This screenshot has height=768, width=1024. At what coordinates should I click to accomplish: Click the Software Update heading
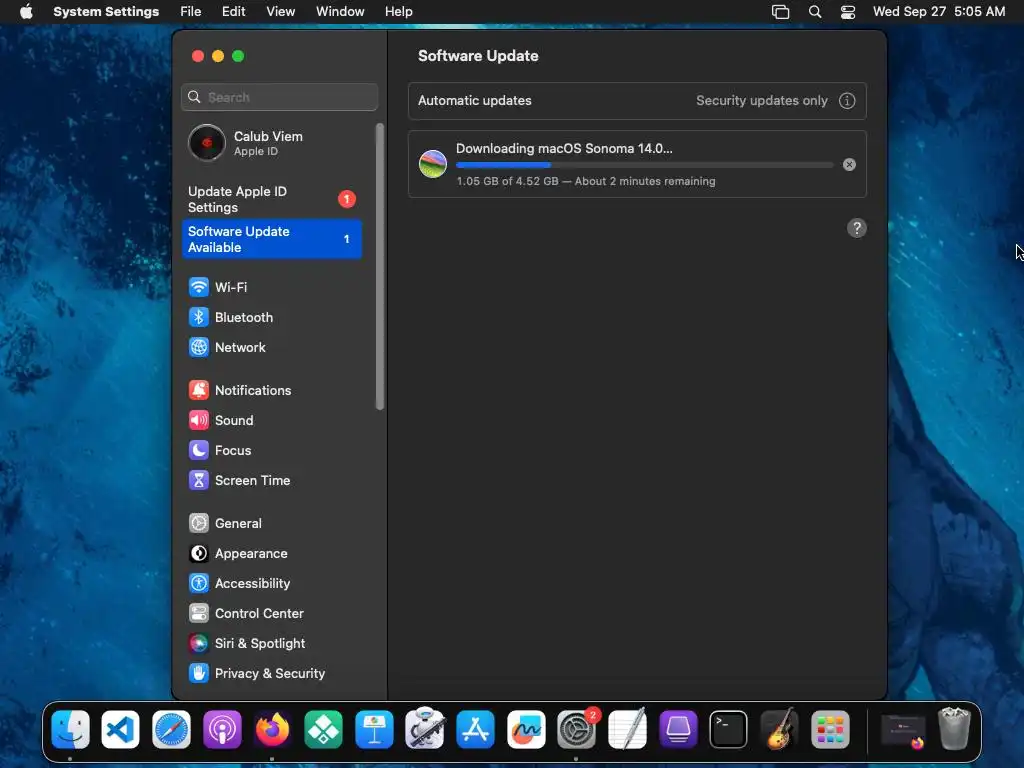[x=478, y=56]
